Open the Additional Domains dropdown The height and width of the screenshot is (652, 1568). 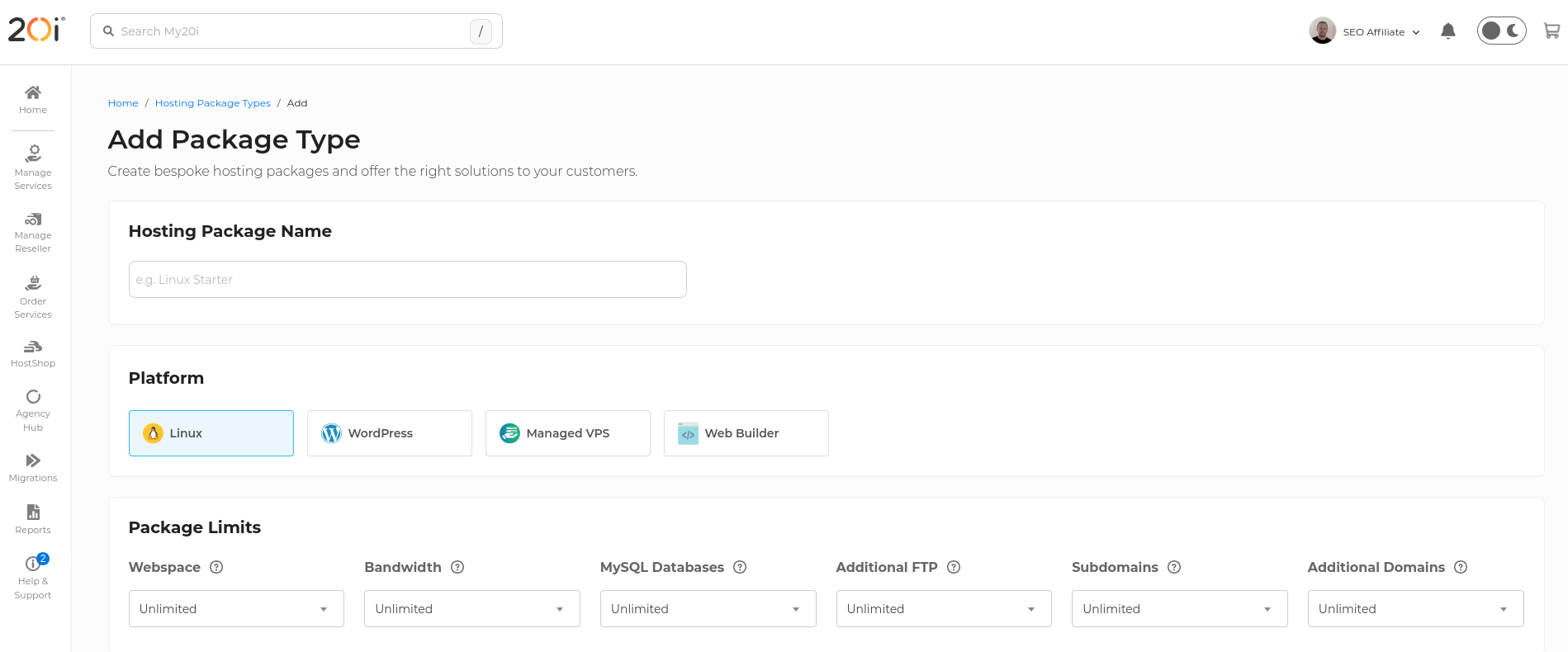(x=1416, y=608)
